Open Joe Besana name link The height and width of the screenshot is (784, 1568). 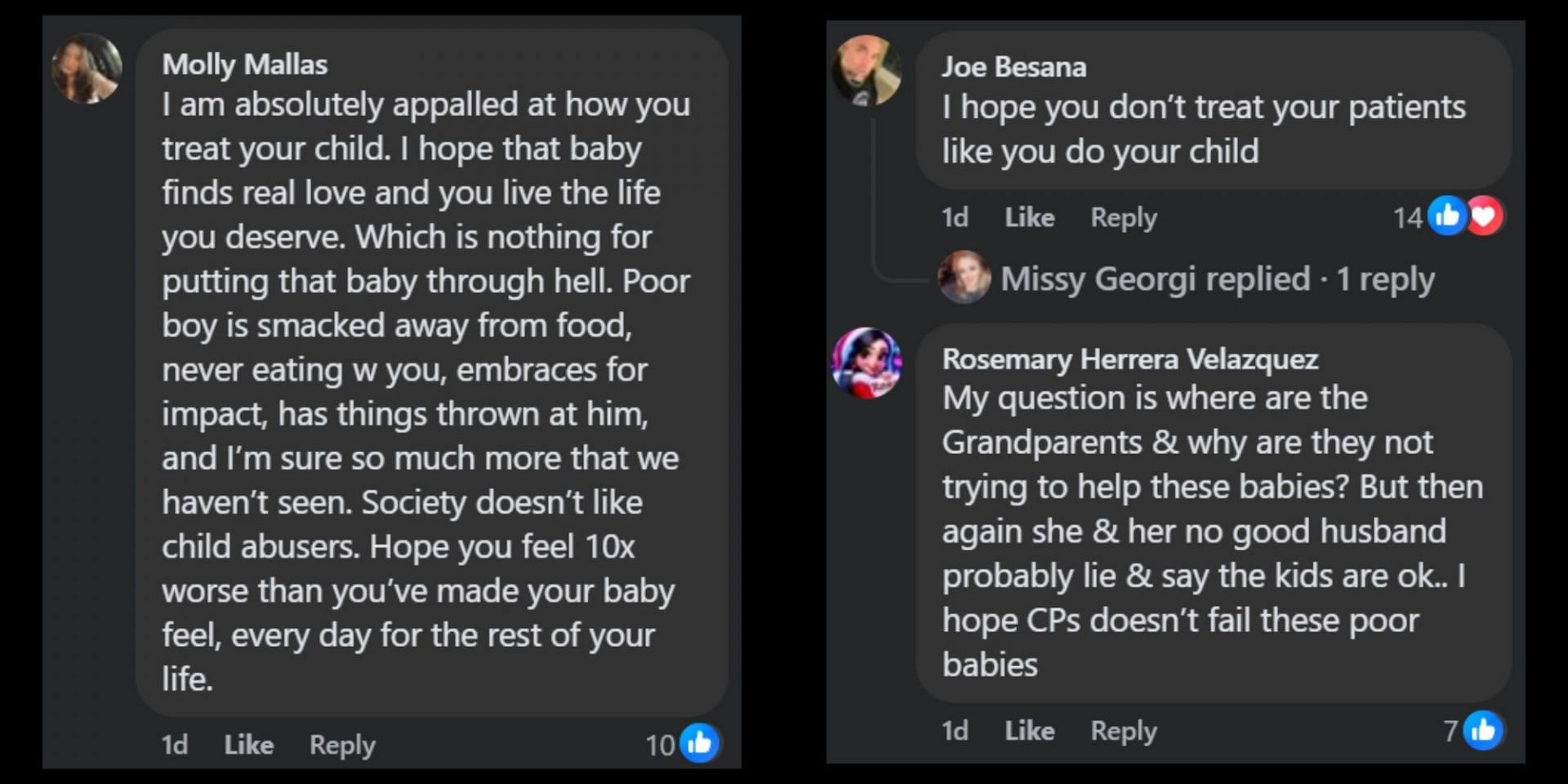(1013, 66)
